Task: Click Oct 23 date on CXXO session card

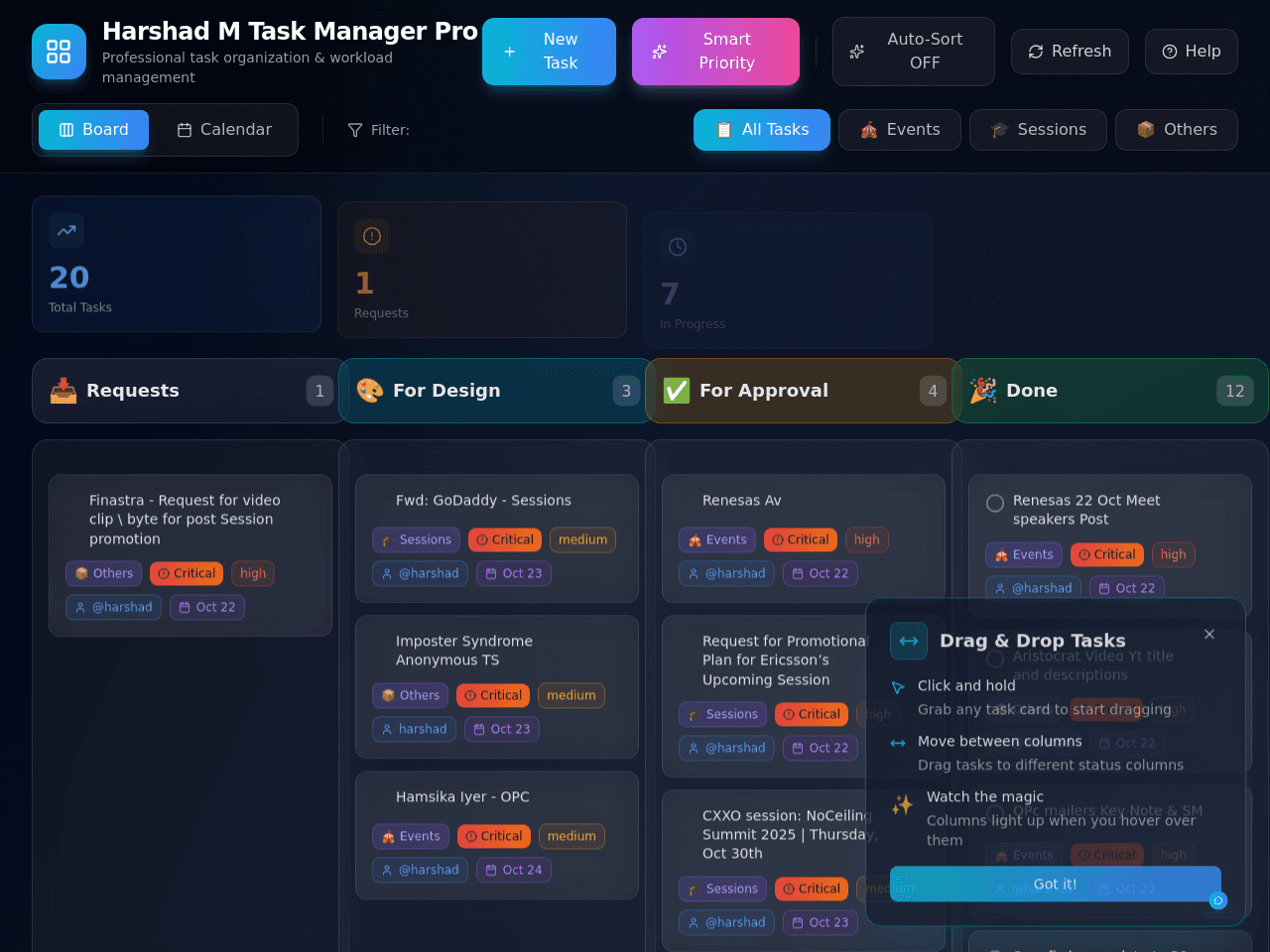Action: (821, 922)
